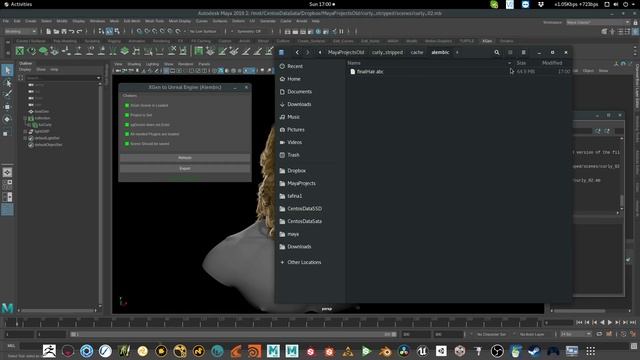640x360 pixels.
Task: Open outliner Display menu
Action: point(25,70)
